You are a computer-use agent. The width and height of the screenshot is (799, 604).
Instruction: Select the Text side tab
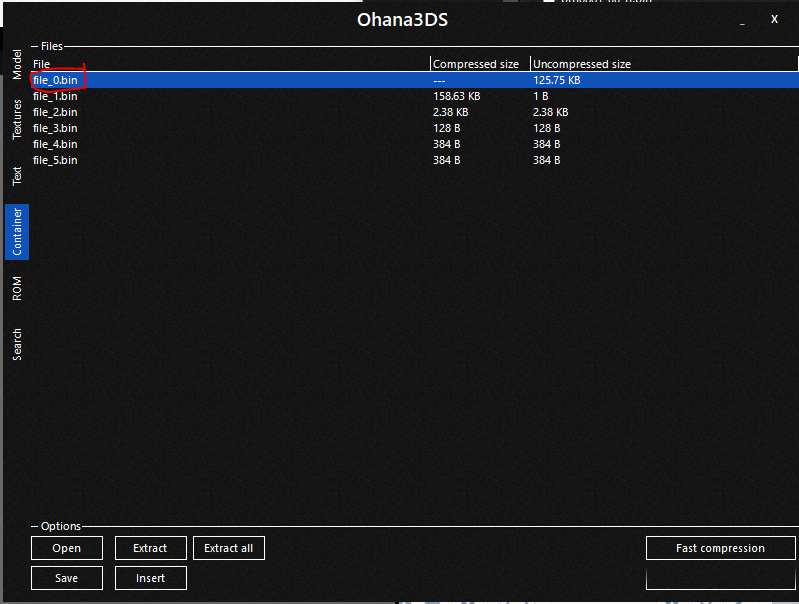(x=17, y=176)
